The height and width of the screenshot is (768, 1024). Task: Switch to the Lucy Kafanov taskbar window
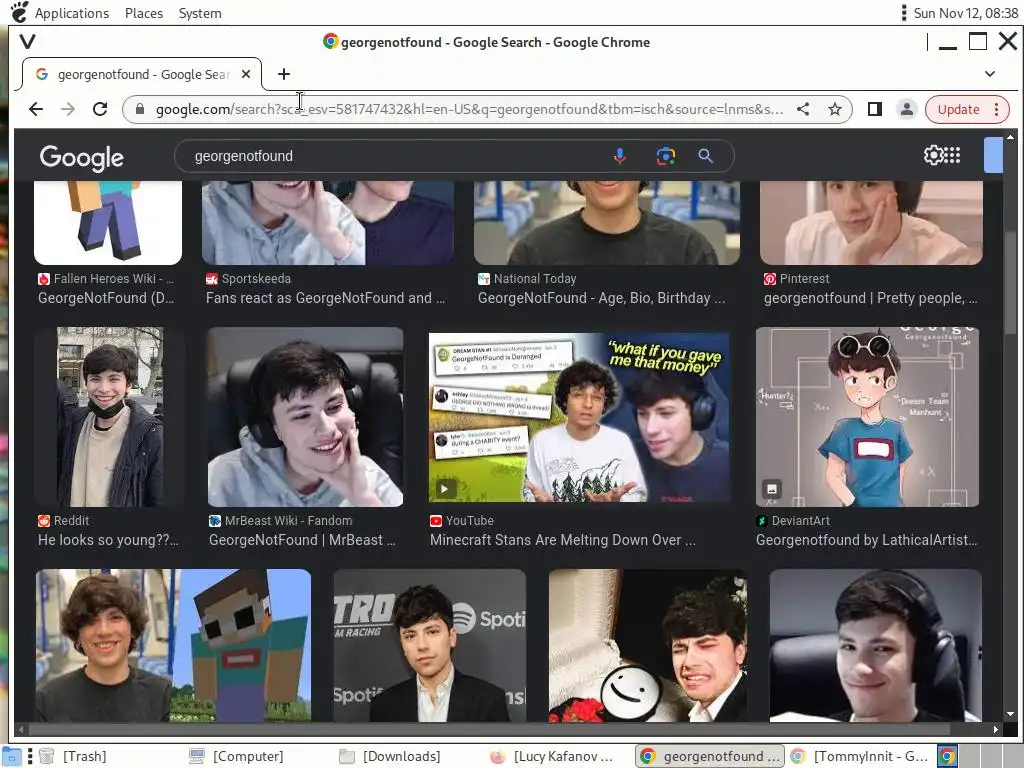(x=552, y=756)
